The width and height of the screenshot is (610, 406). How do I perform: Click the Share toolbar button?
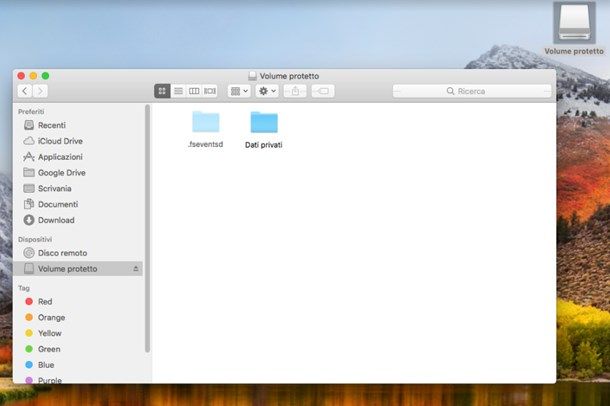(x=295, y=91)
